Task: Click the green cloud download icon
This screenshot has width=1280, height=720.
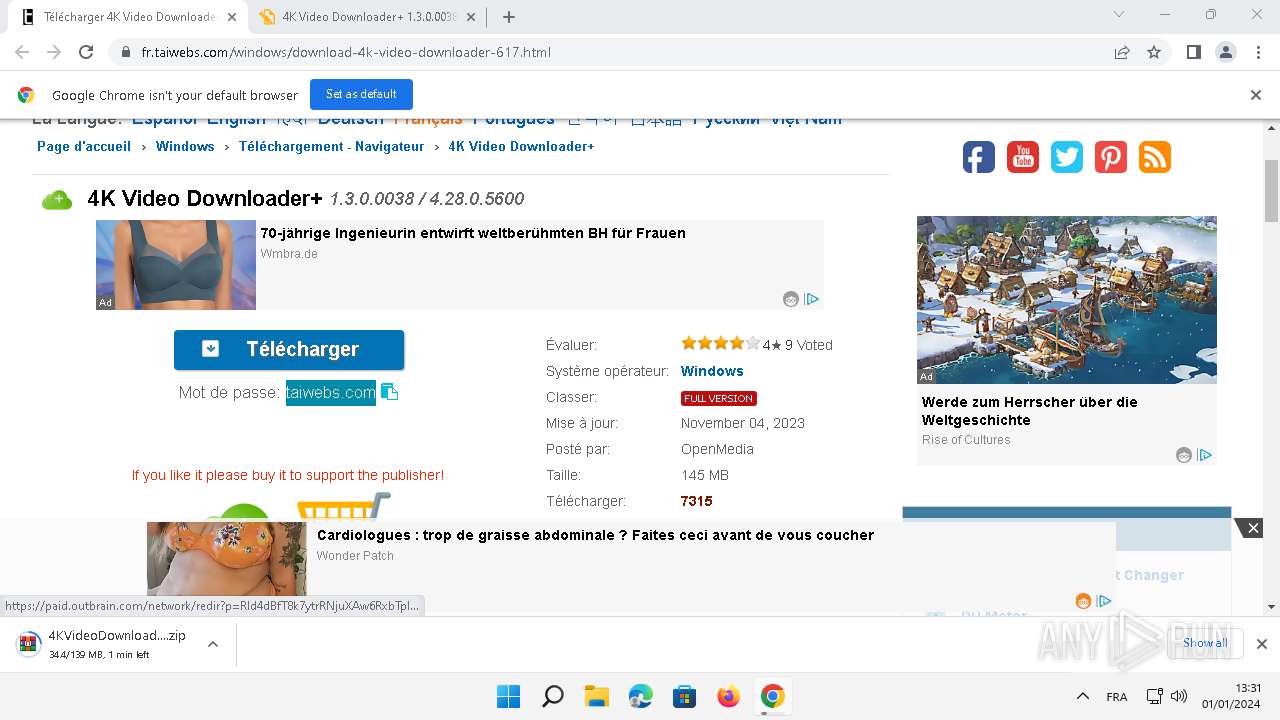Action: [x=57, y=199]
